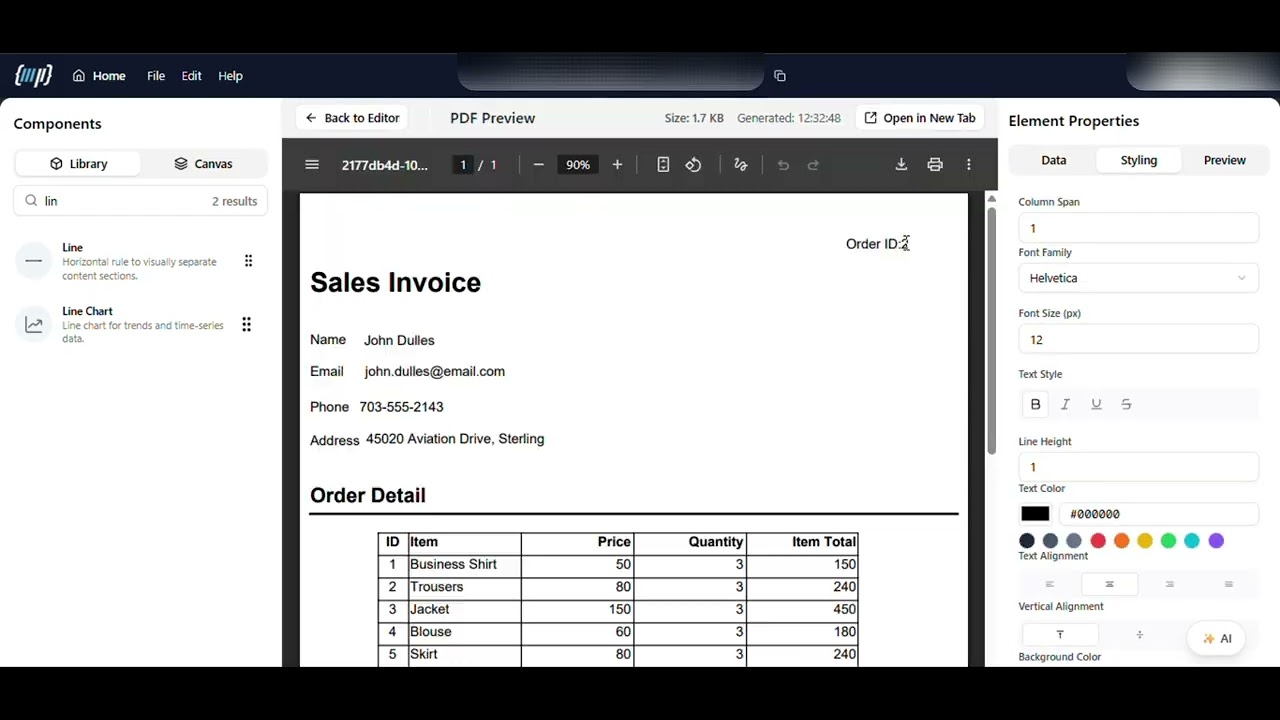The height and width of the screenshot is (720, 1280).
Task: Open PDF in New Tab
Action: click(920, 118)
